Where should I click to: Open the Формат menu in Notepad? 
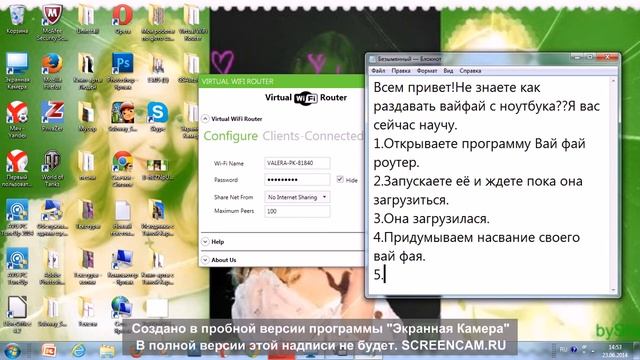tap(427, 71)
